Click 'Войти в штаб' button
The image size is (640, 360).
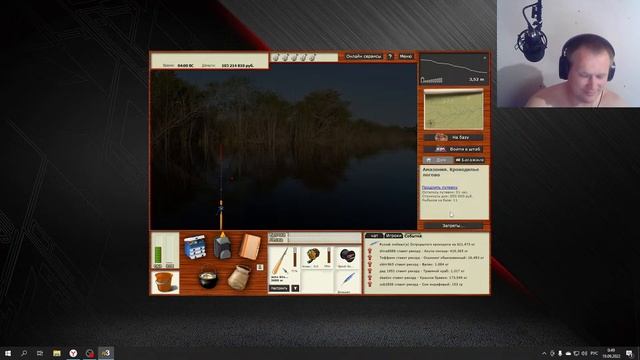click(x=453, y=149)
